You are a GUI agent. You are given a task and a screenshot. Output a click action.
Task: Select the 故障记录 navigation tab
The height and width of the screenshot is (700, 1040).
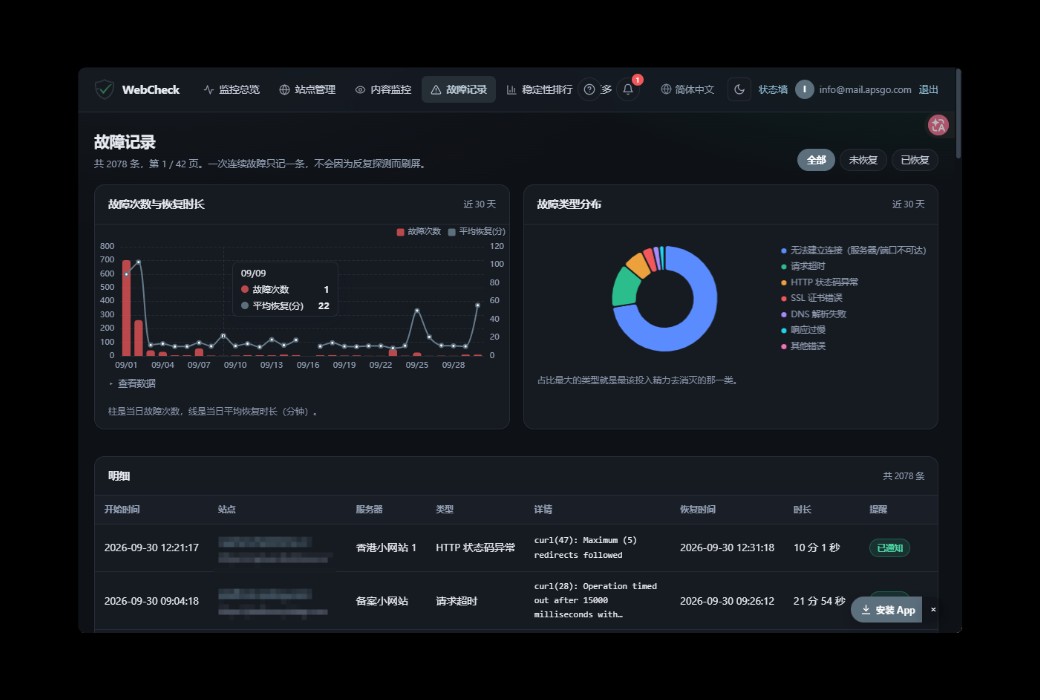[x=459, y=90]
